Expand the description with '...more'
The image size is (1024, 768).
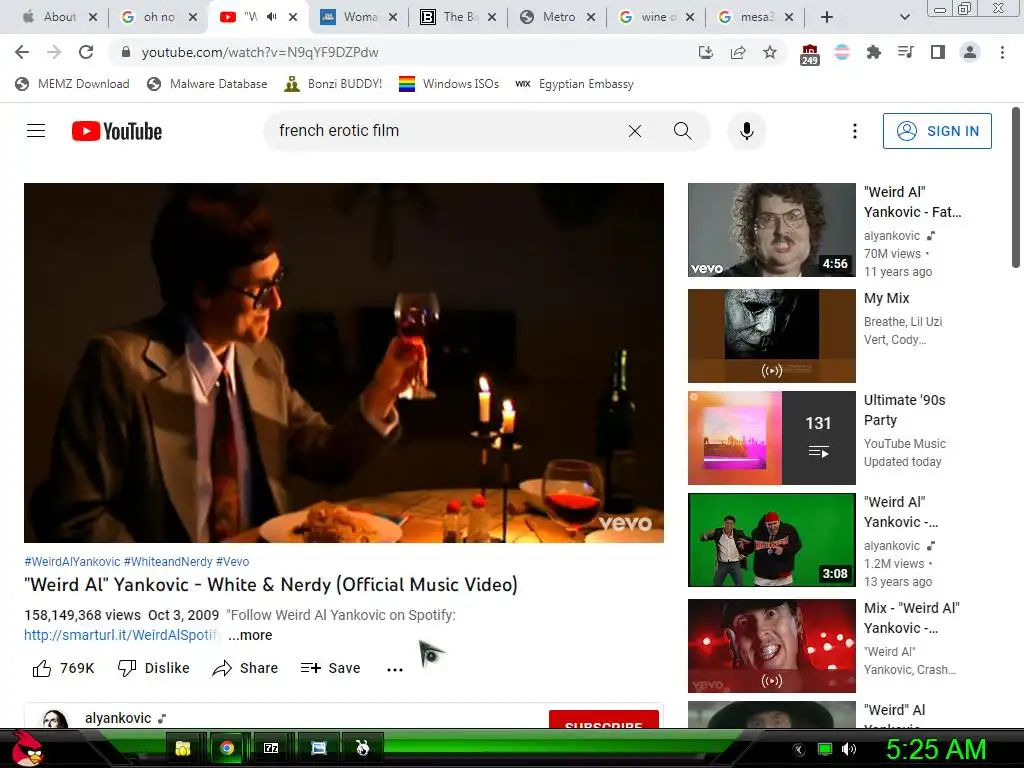(x=250, y=635)
